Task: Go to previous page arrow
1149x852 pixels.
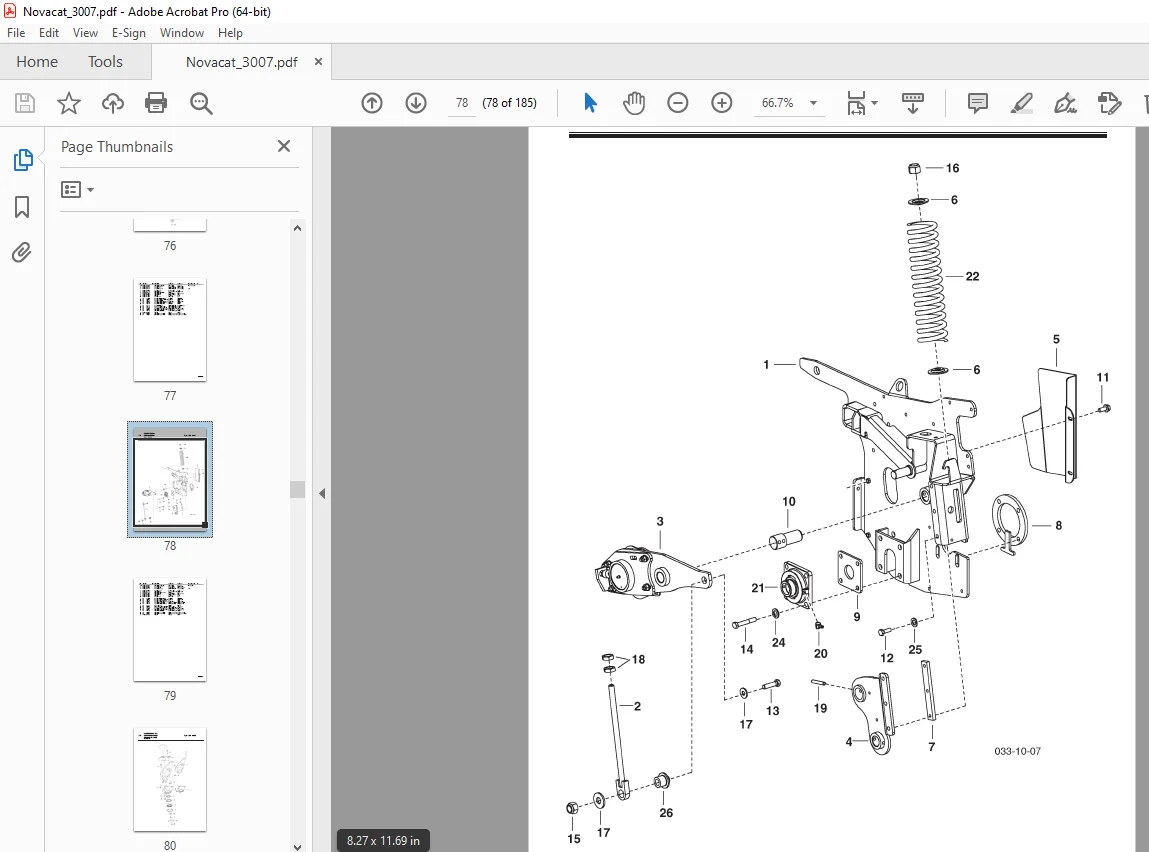Action: [x=372, y=103]
